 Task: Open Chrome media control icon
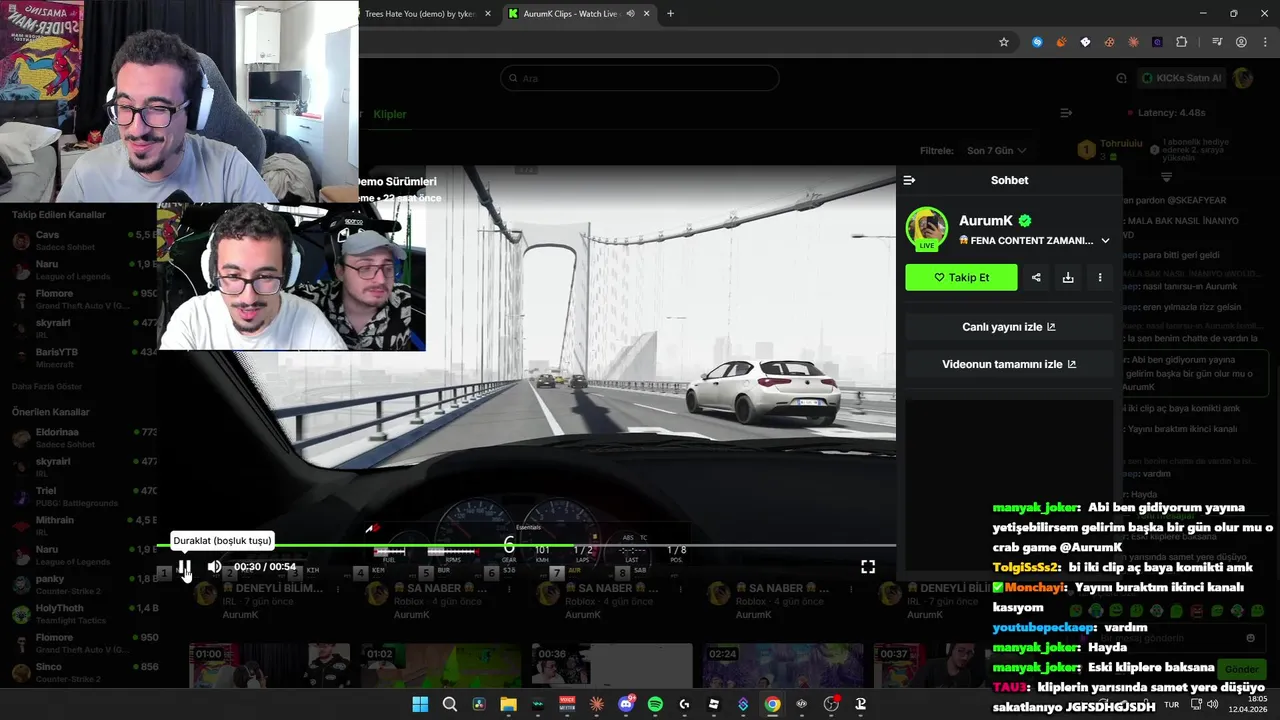[x=1217, y=42]
